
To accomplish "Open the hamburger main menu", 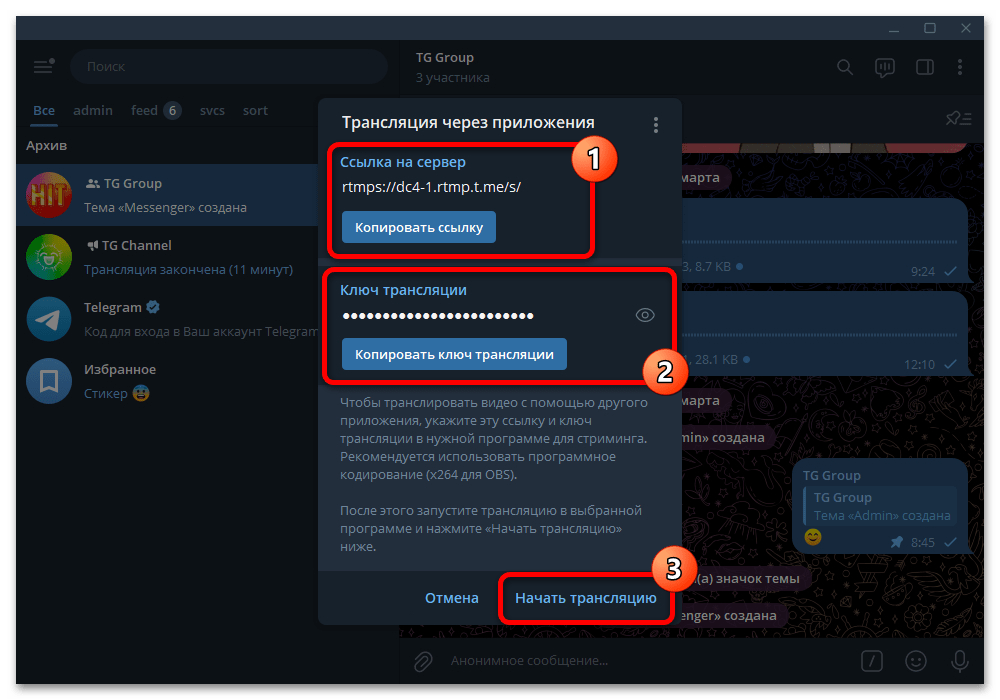I will (44, 66).
